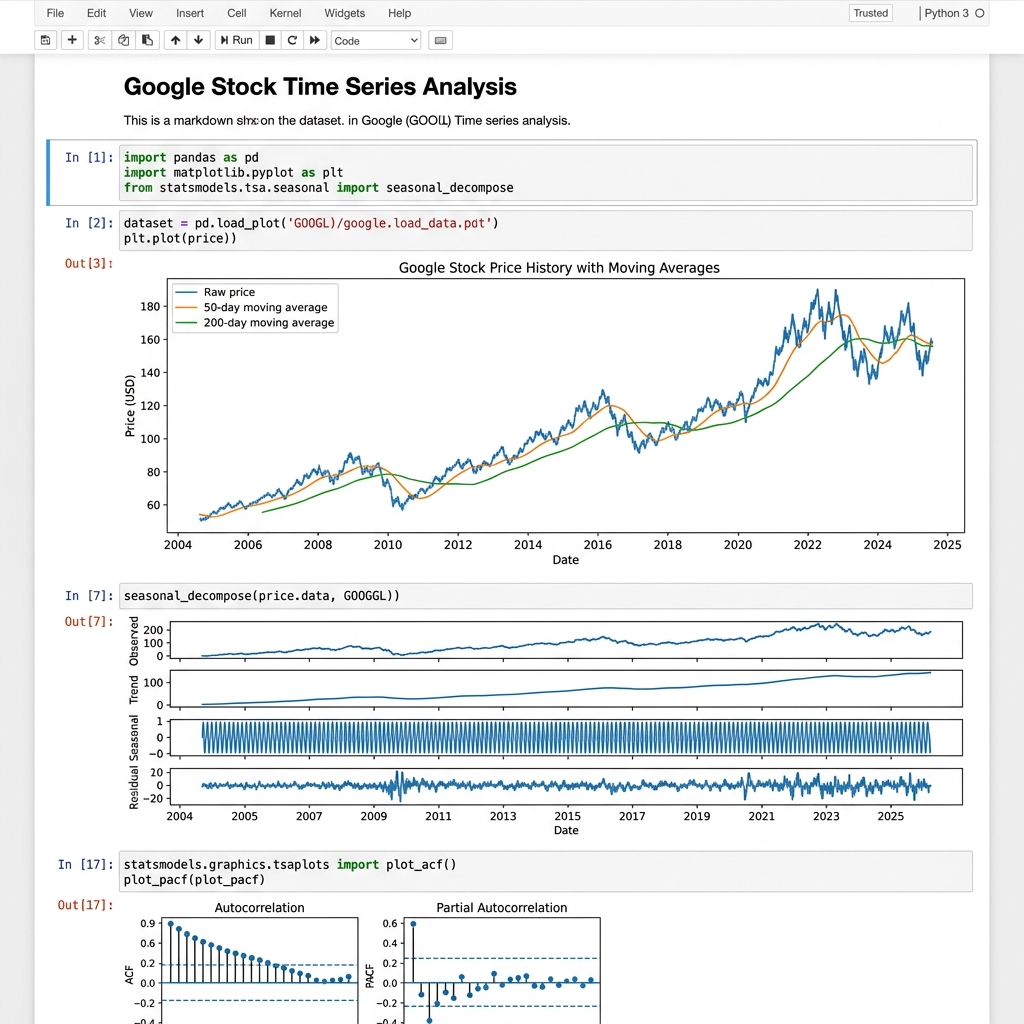The width and height of the screenshot is (1024, 1024).
Task: Save notebook with the save icon
Action: (x=45, y=40)
